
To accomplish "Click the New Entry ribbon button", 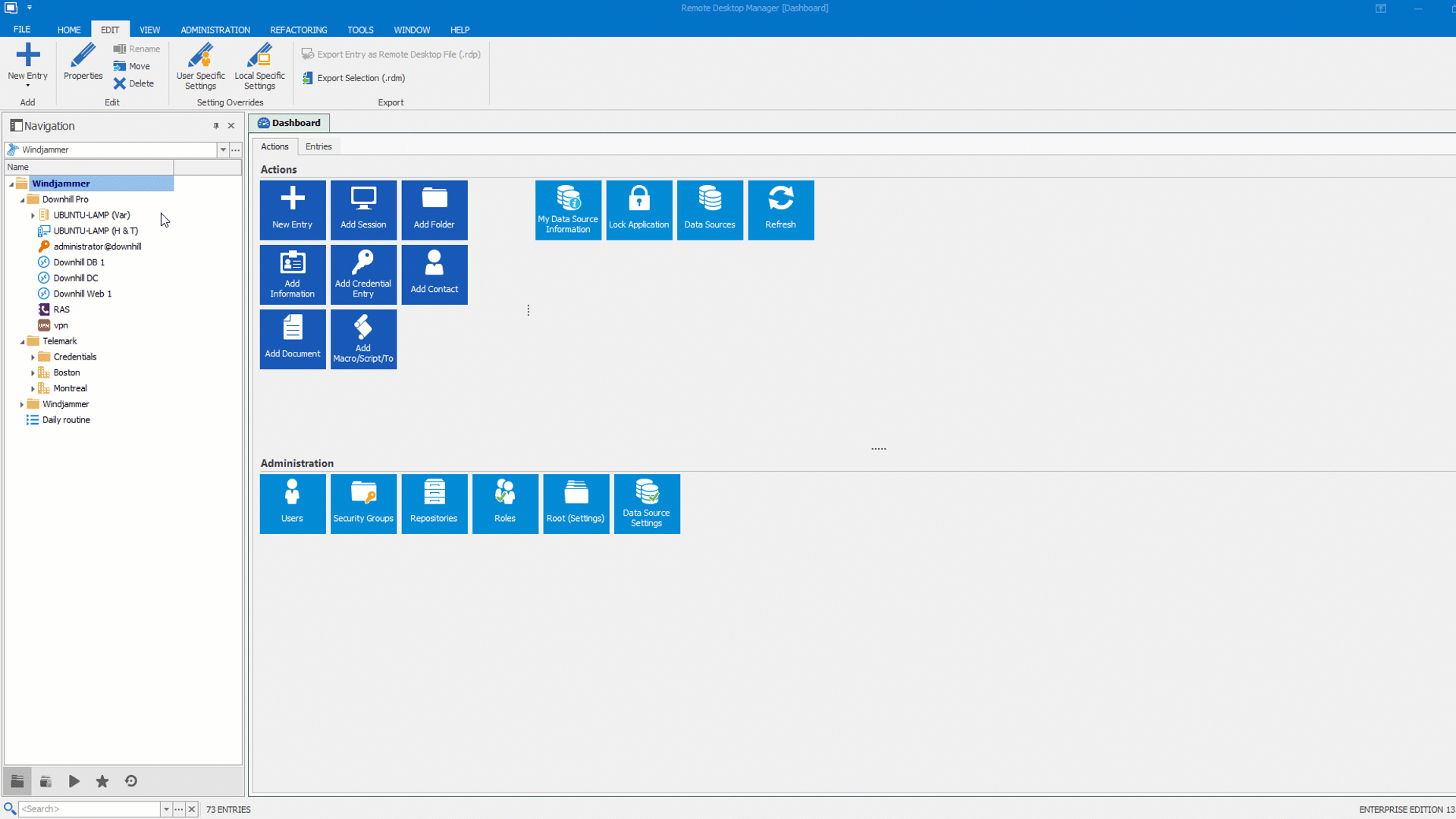I will tap(27, 64).
